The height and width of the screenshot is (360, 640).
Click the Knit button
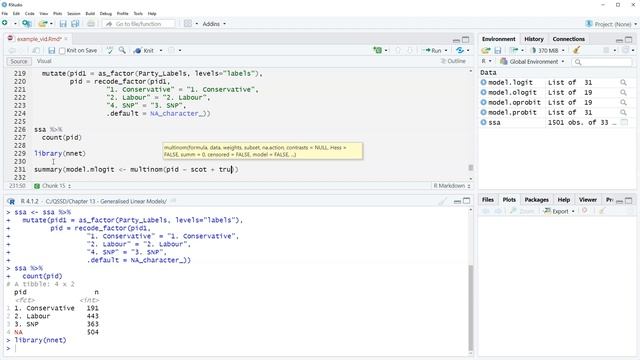tap(144, 50)
